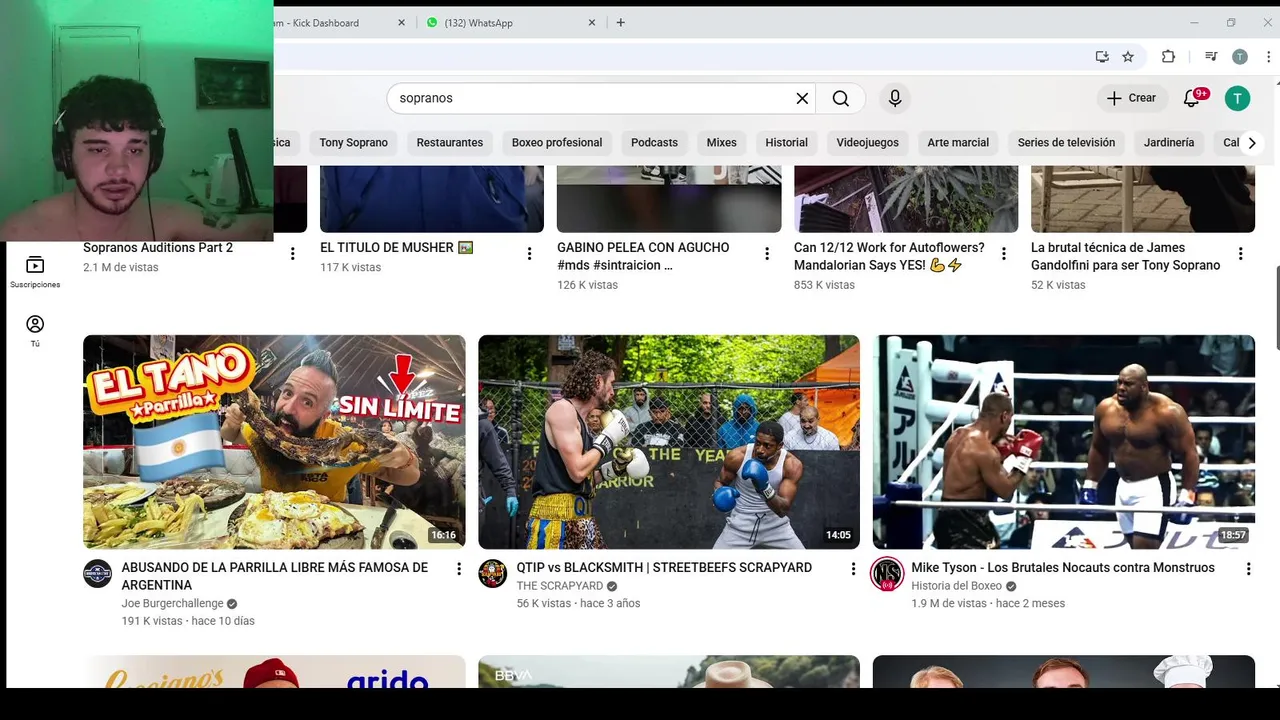Open Historia del Boxeo channel avatar
Viewport: 1280px width, 720px height.
(887, 574)
